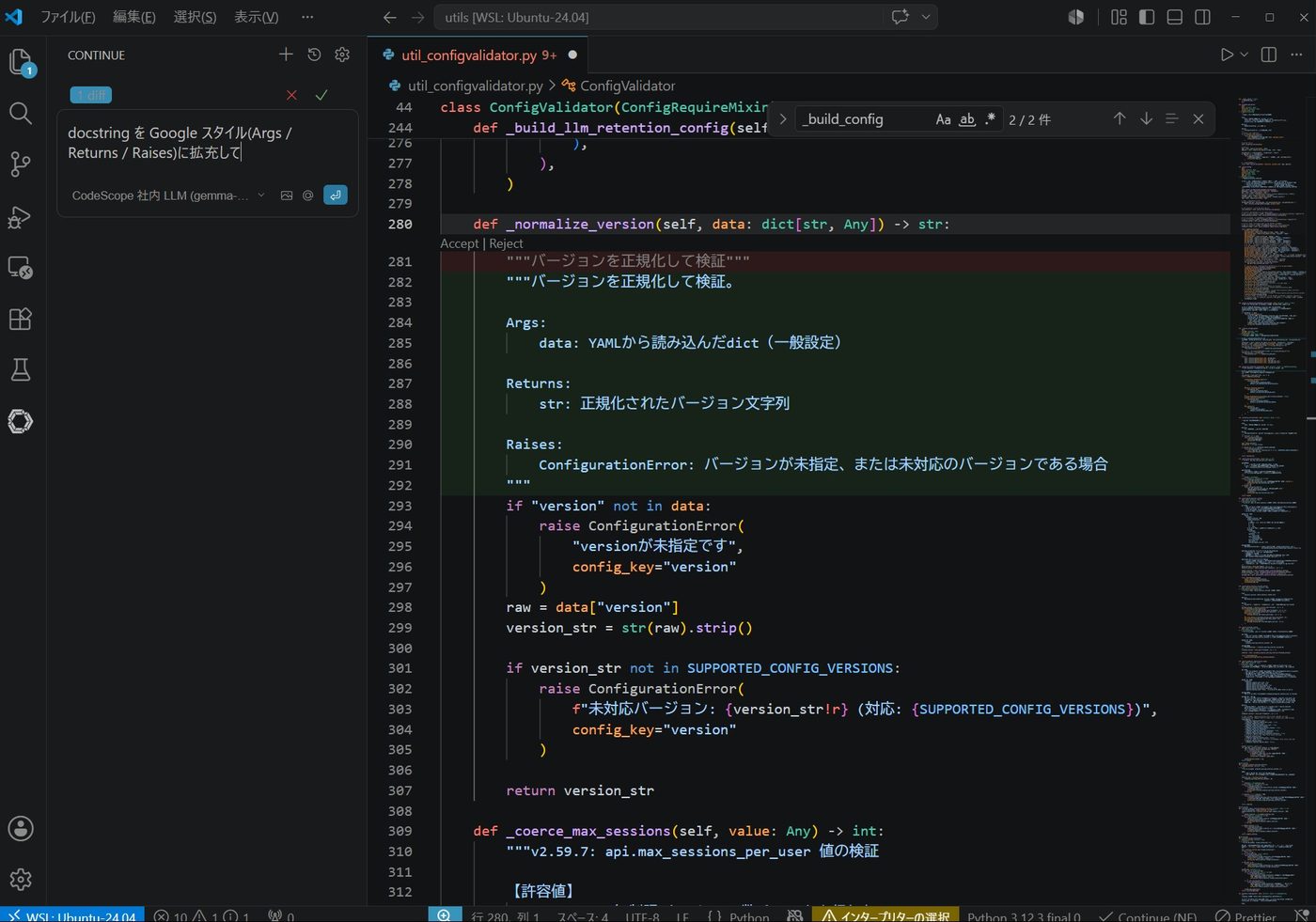Expand the replace toggle in find widget
Screen dimensions: 1316x922
pyautogui.click(x=783, y=119)
